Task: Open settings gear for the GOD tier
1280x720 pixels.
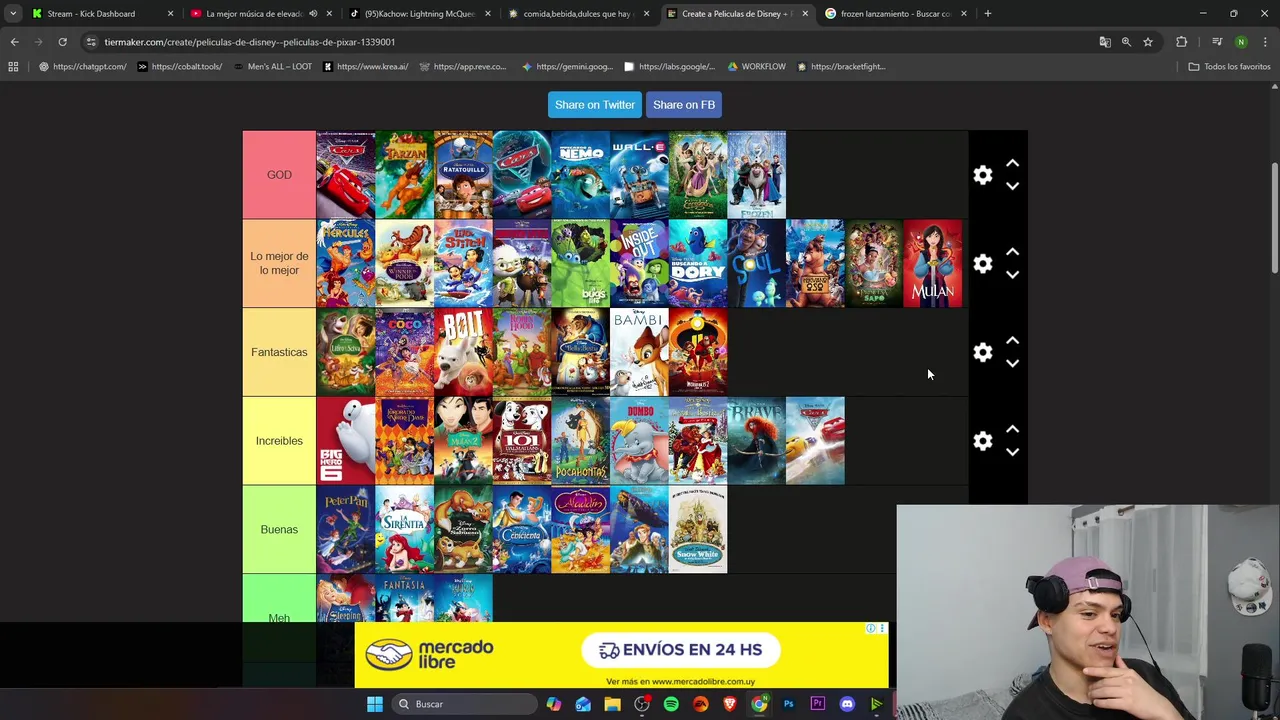Action: (x=983, y=175)
